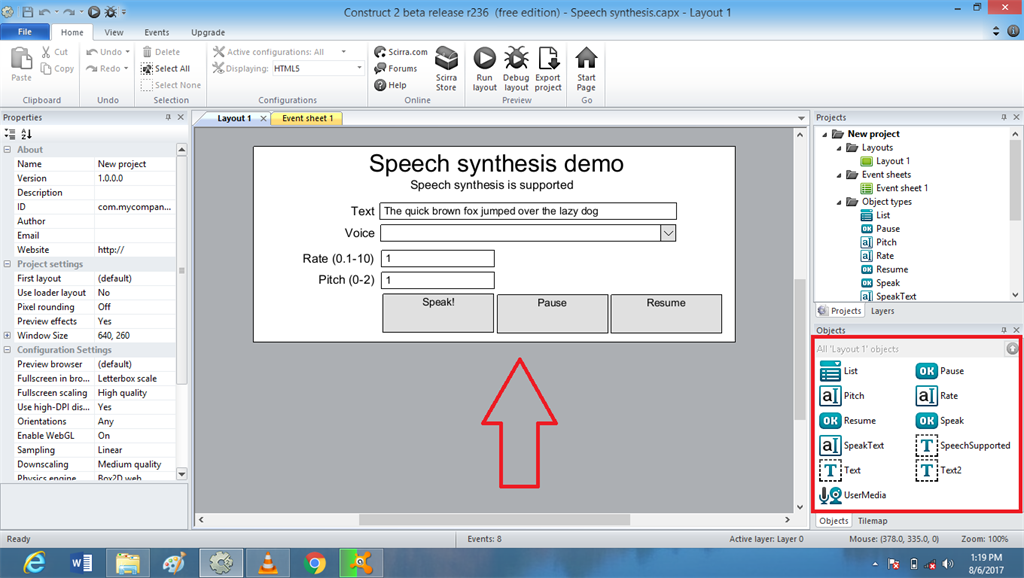Switch to the Event sheet 1 tab

(307, 117)
